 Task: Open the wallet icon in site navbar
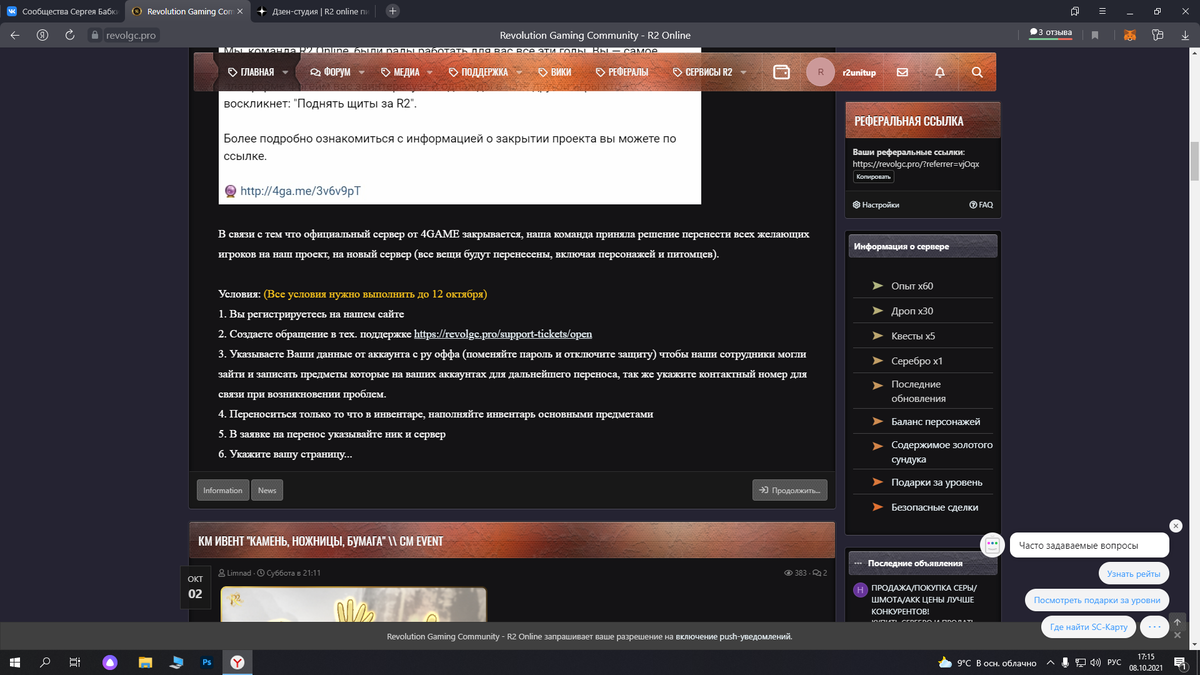click(x=782, y=72)
